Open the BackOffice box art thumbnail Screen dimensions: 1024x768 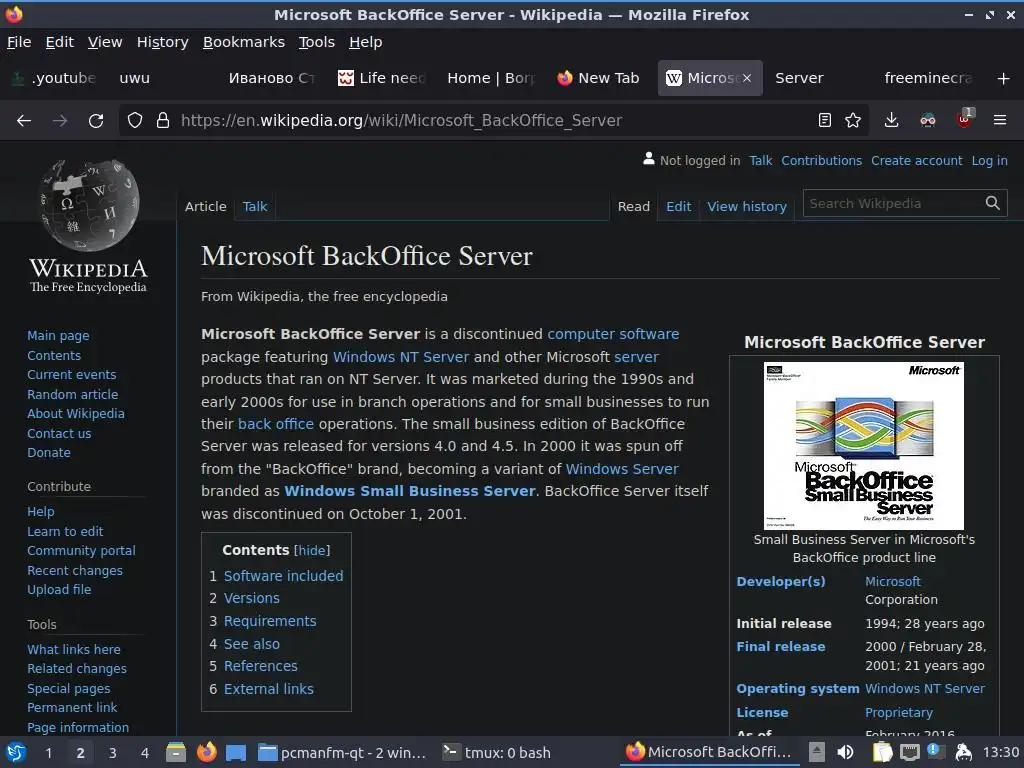pyautogui.click(x=863, y=446)
